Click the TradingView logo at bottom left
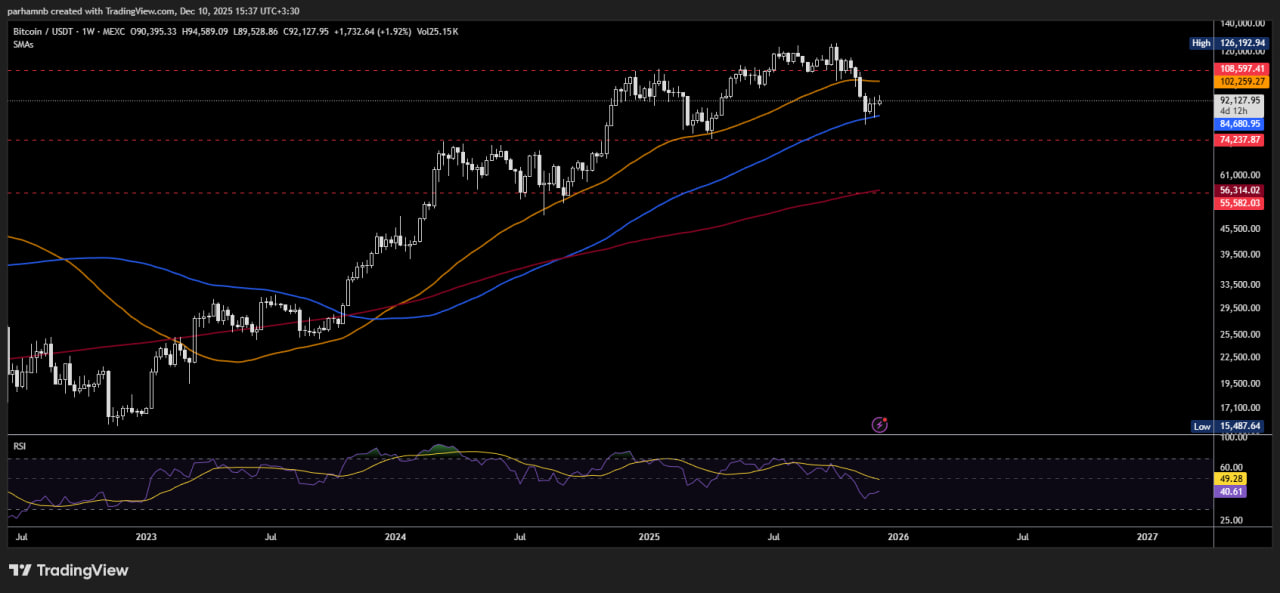This screenshot has width=1280, height=593. pos(69,570)
